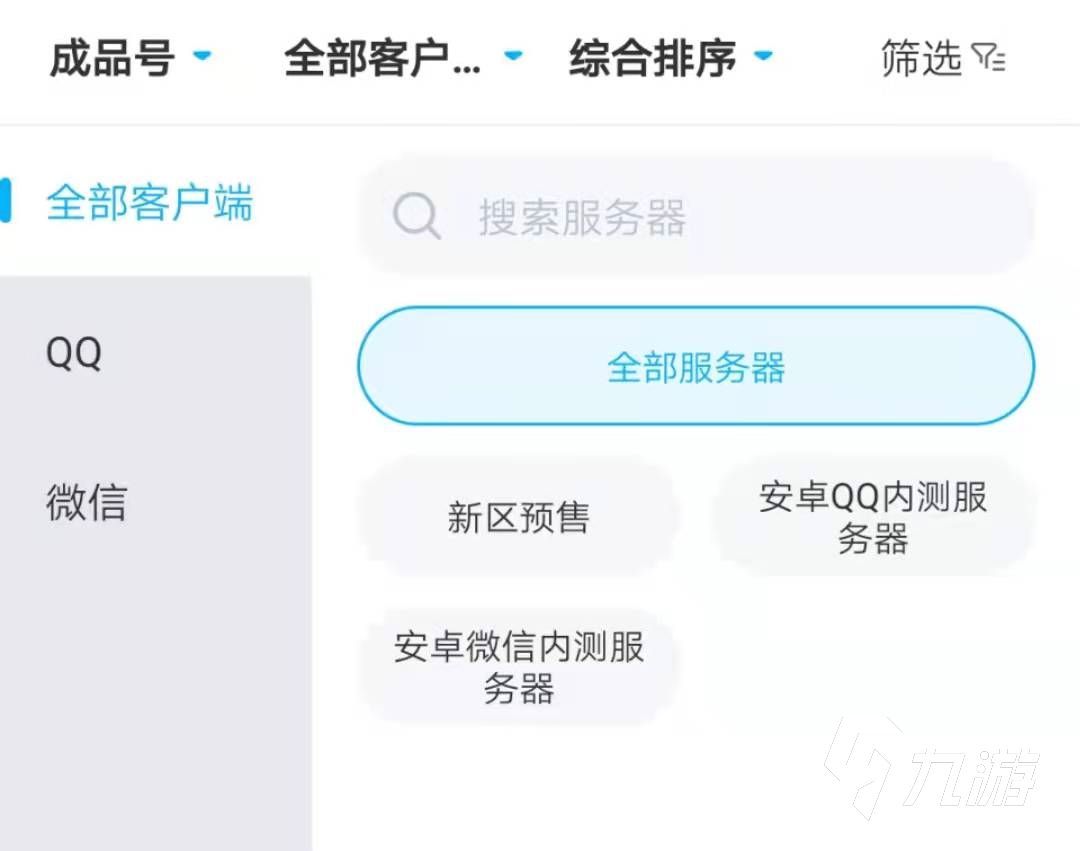The width and height of the screenshot is (1080, 851).
Task: Expand the 成品号 dropdown arrow
Action: click(x=202, y=56)
